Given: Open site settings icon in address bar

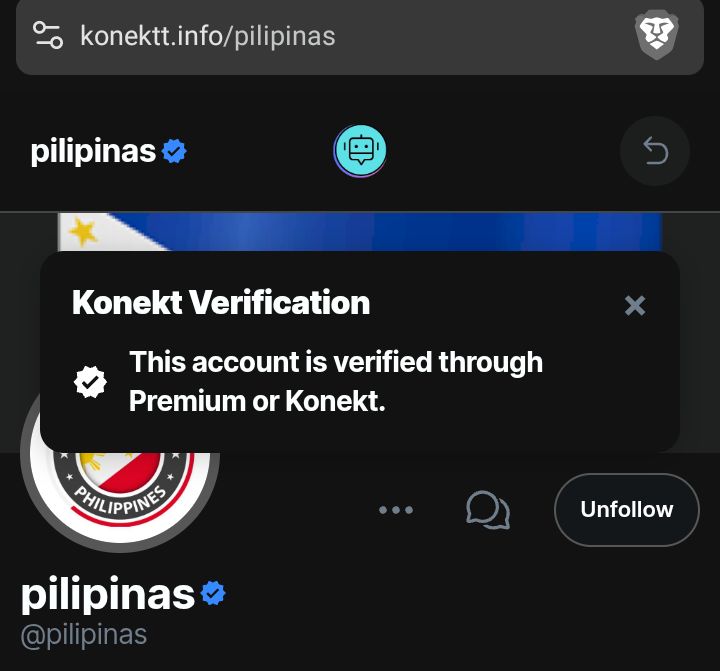Looking at the screenshot, I should click(x=48, y=35).
